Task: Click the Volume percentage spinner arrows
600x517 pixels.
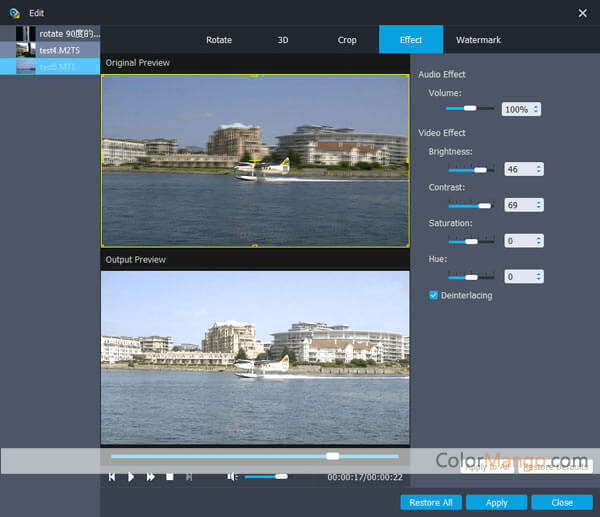Action: pos(536,109)
